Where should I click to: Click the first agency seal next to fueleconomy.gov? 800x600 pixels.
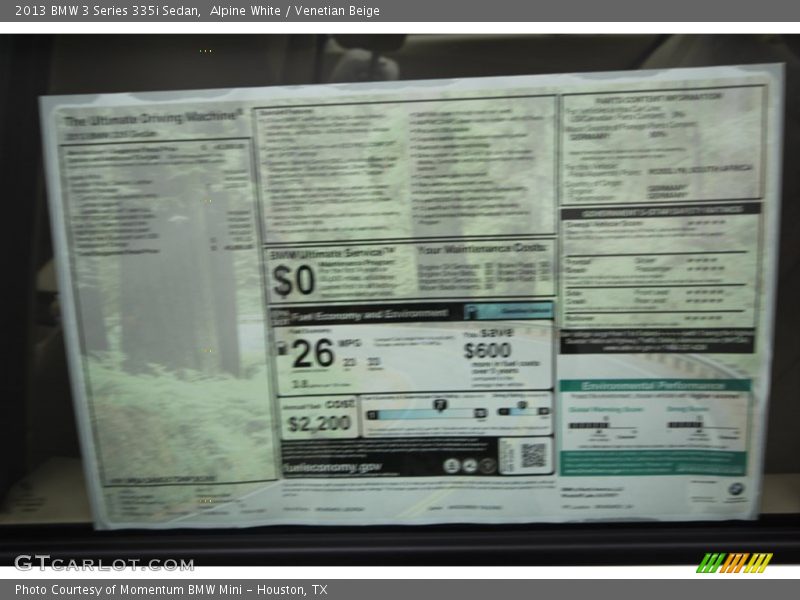click(452, 465)
